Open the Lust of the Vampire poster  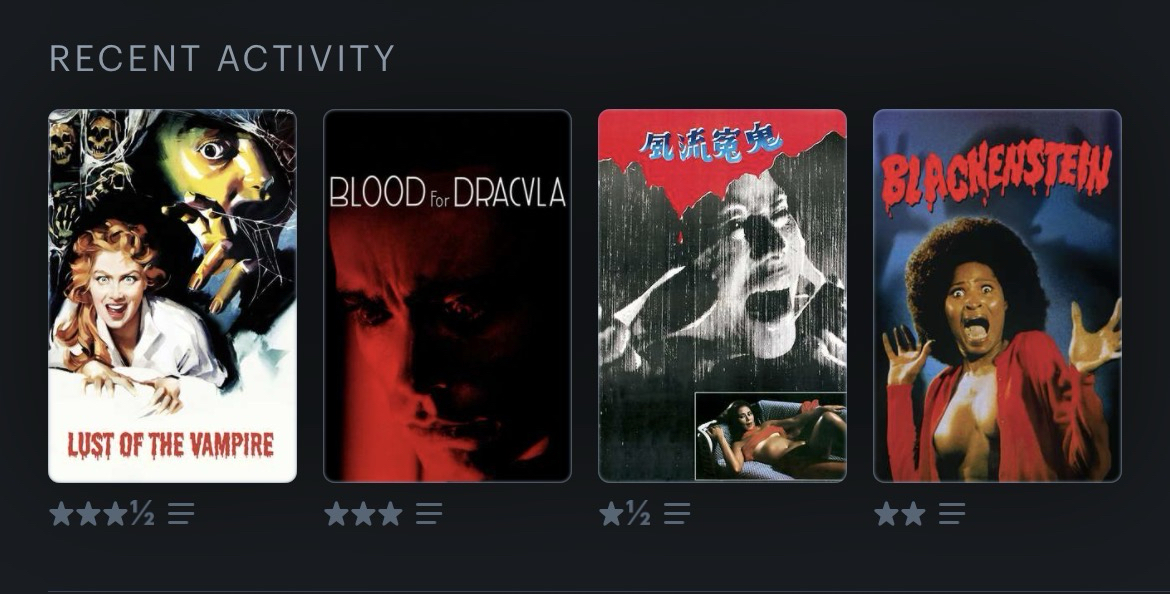pyautogui.click(x=172, y=296)
